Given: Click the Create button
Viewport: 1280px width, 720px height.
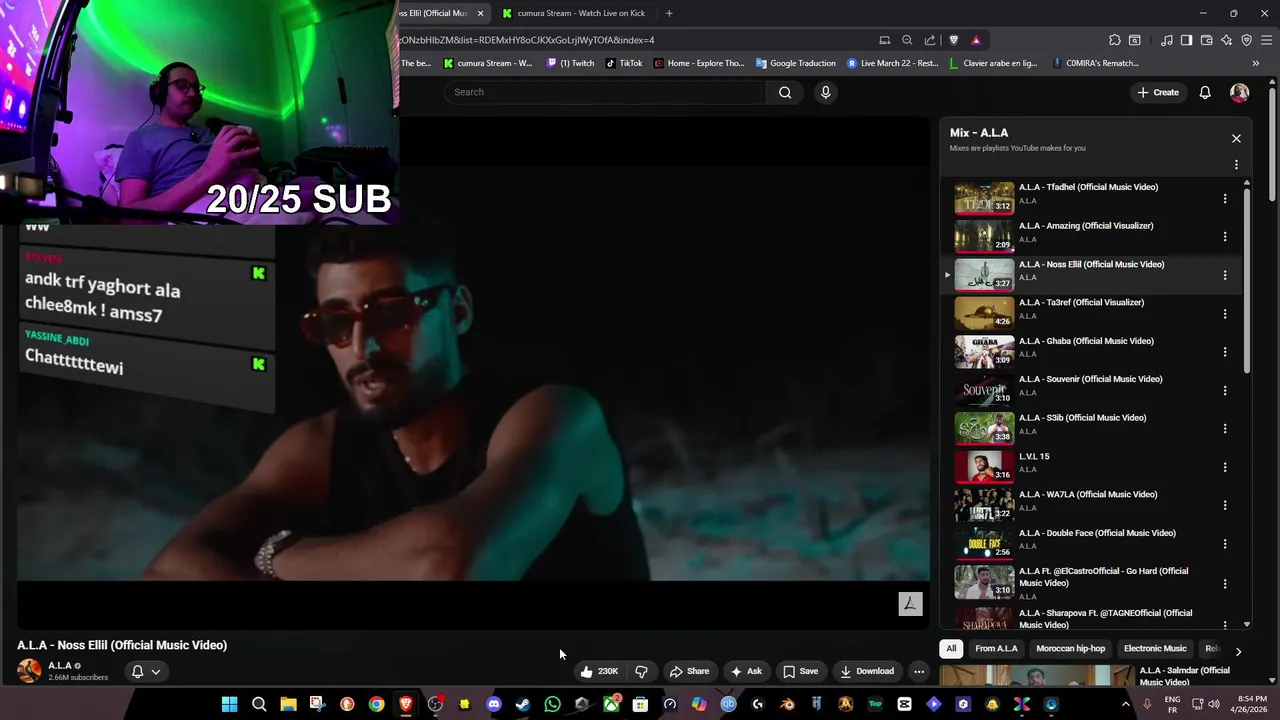Looking at the screenshot, I should (1158, 92).
